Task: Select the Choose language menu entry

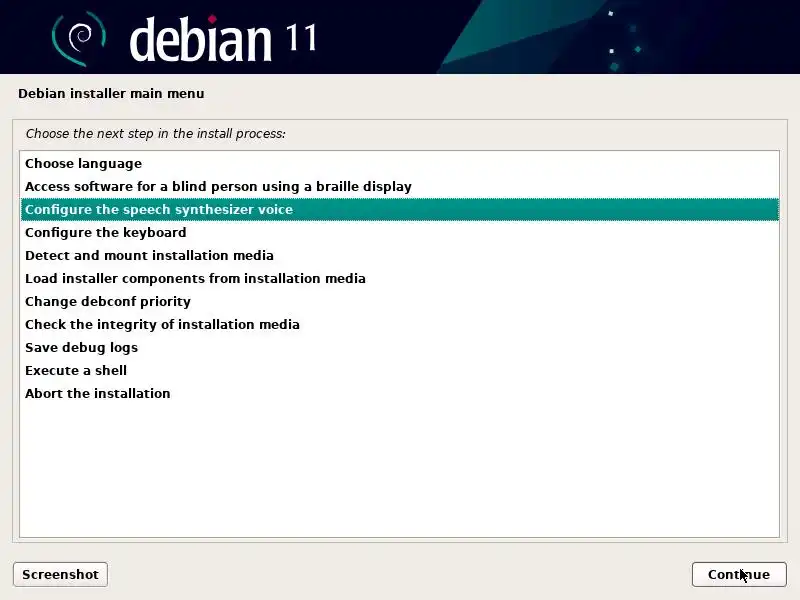Action: (400, 163)
